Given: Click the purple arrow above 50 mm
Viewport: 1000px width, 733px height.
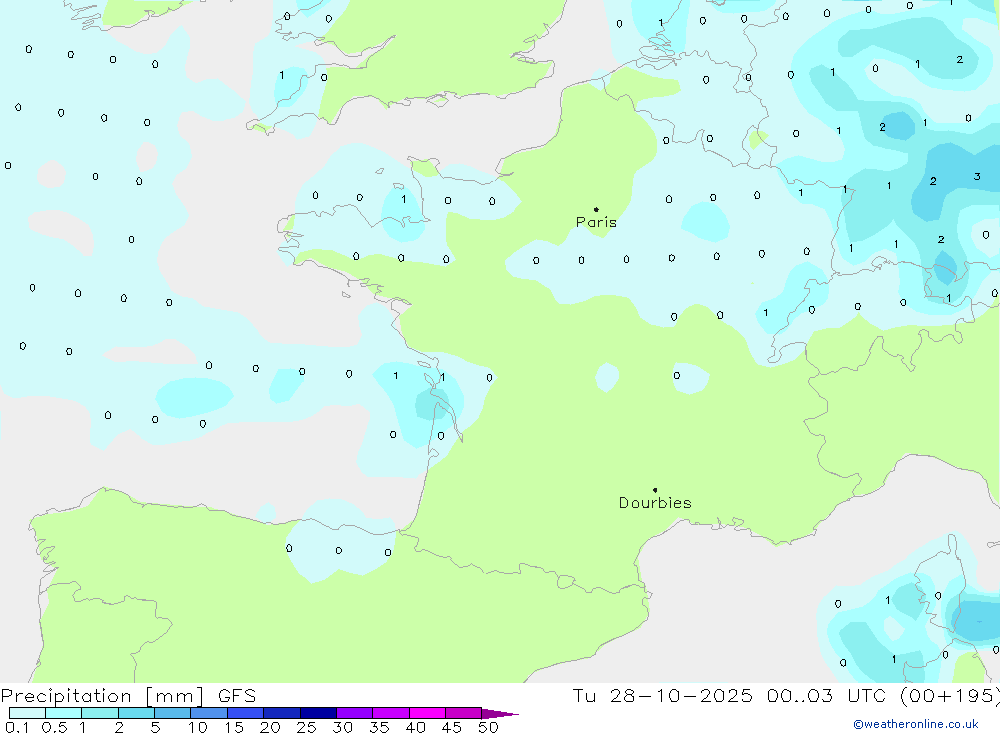Looking at the screenshot, I should tap(500, 714).
